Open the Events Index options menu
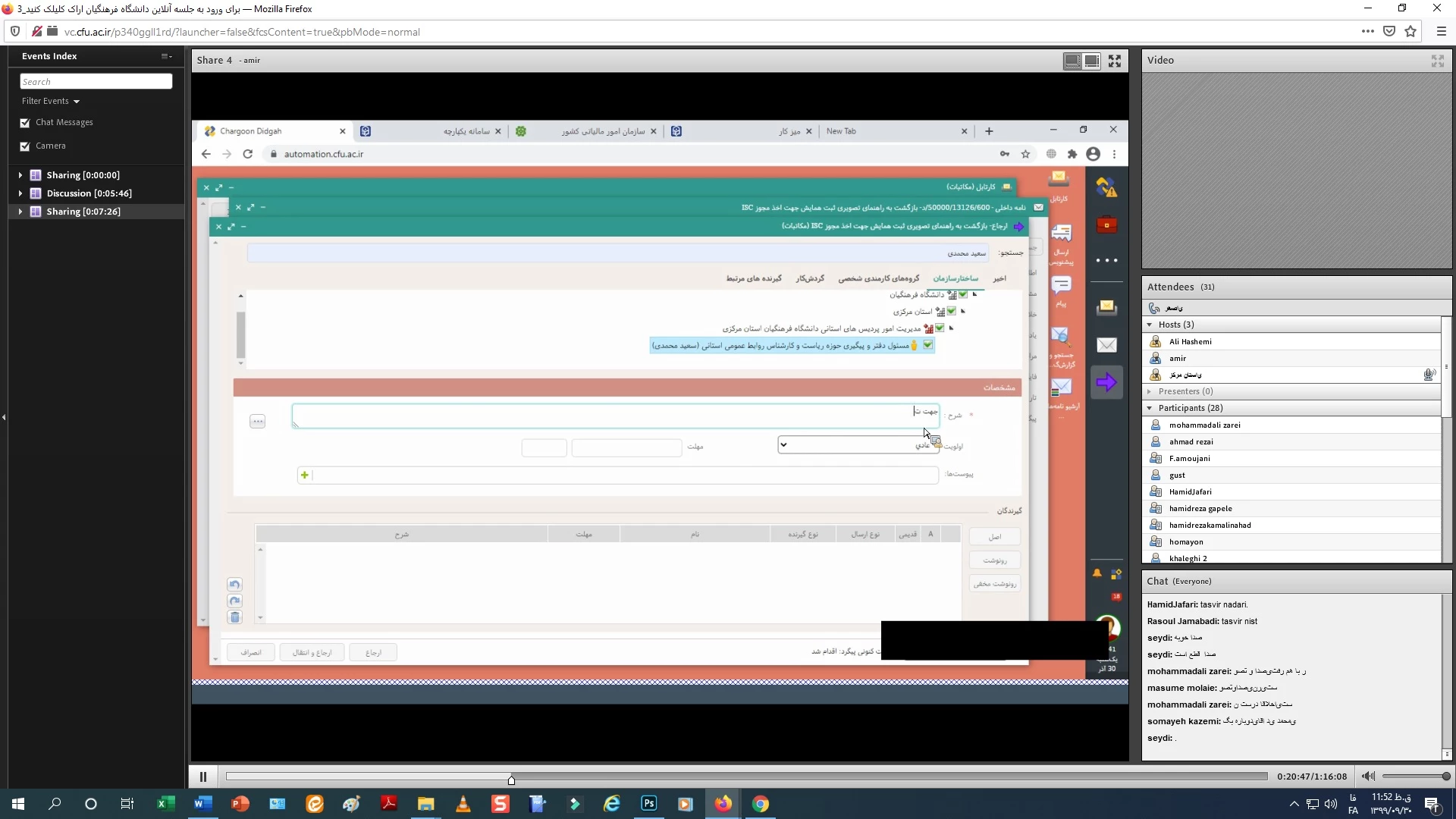 [x=166, y=56]
